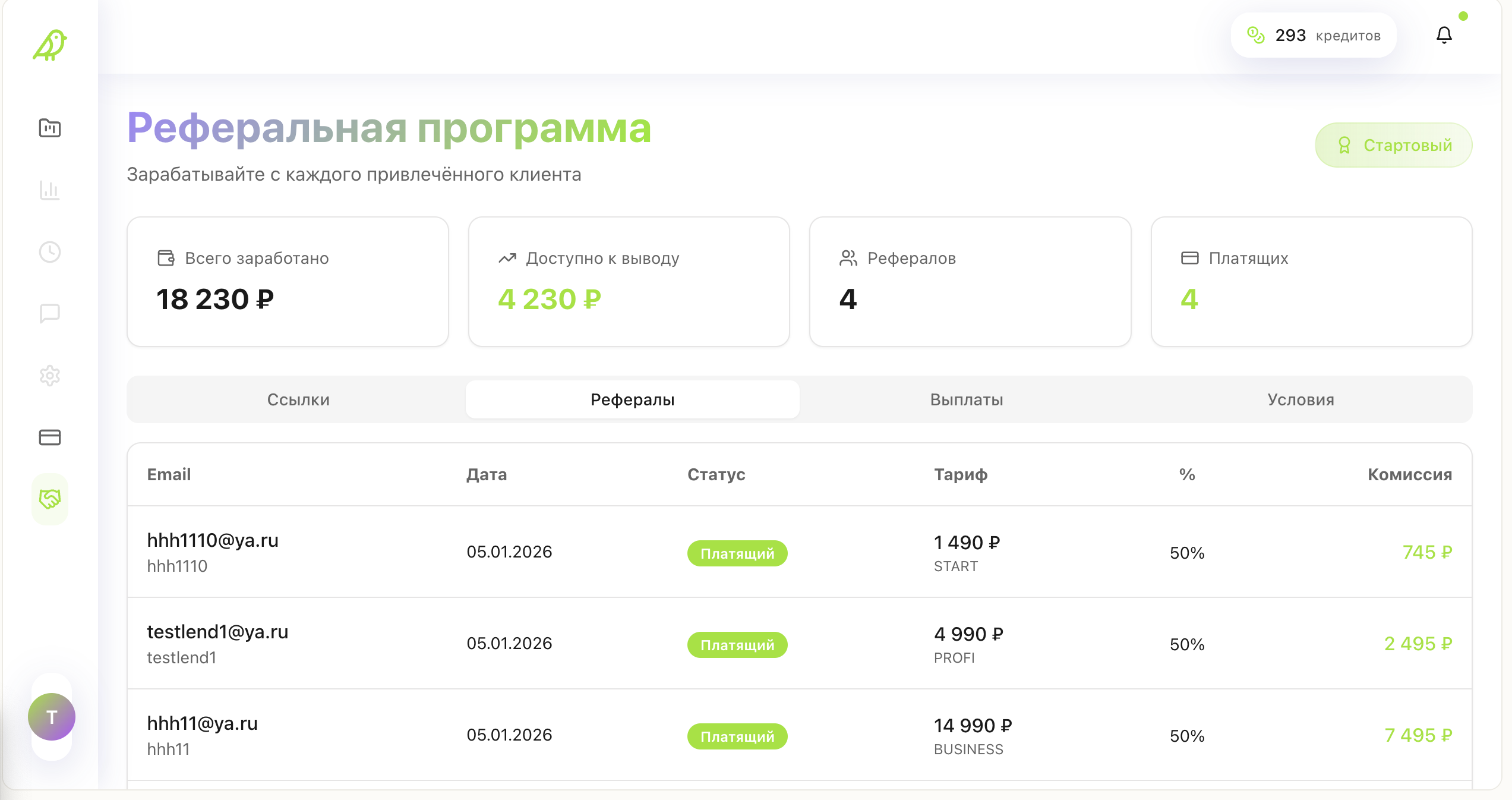The height and width of the screenshot is (800, 1512).
Task: Open the Условия tab
Action: 1300,399
